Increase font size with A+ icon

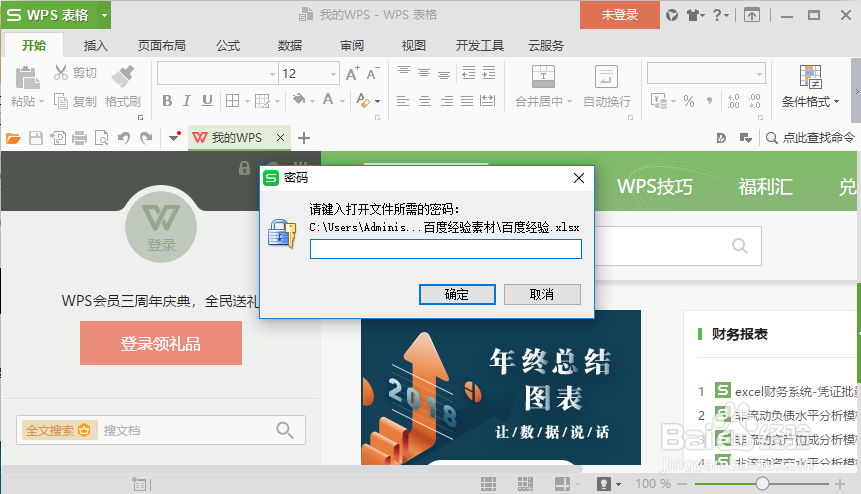(353, 74)
